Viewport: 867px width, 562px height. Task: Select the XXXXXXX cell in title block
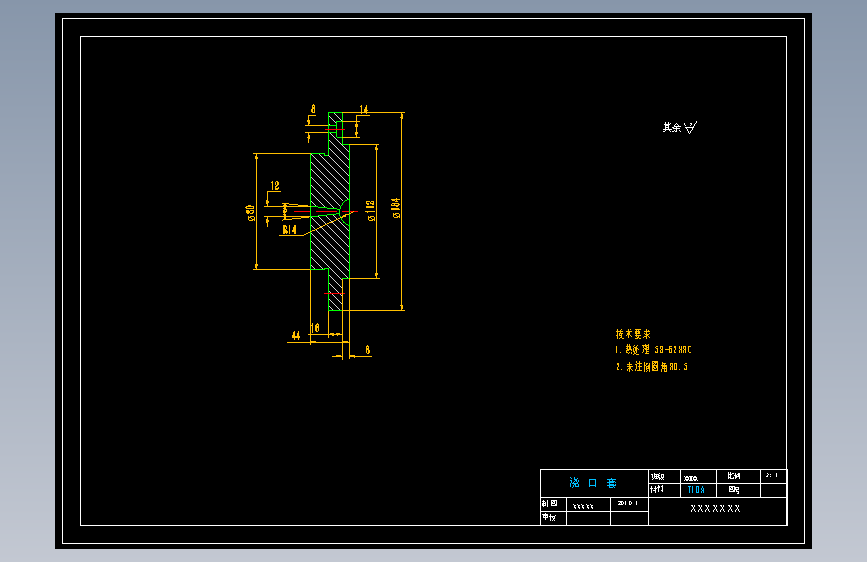715,508
